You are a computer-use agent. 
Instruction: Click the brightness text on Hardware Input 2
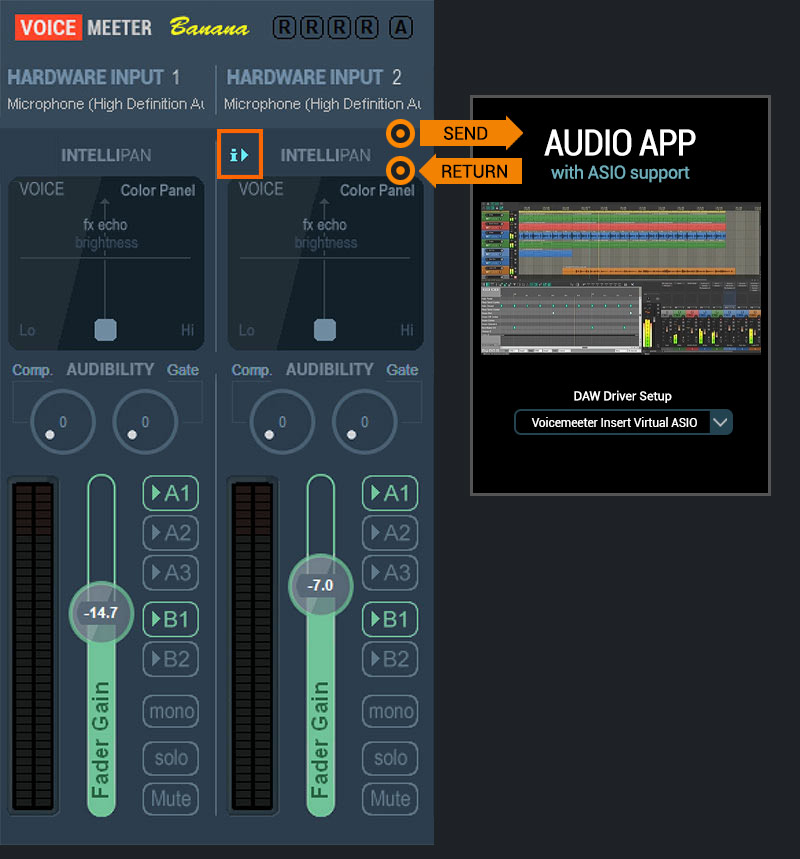(x=325, y=243)
